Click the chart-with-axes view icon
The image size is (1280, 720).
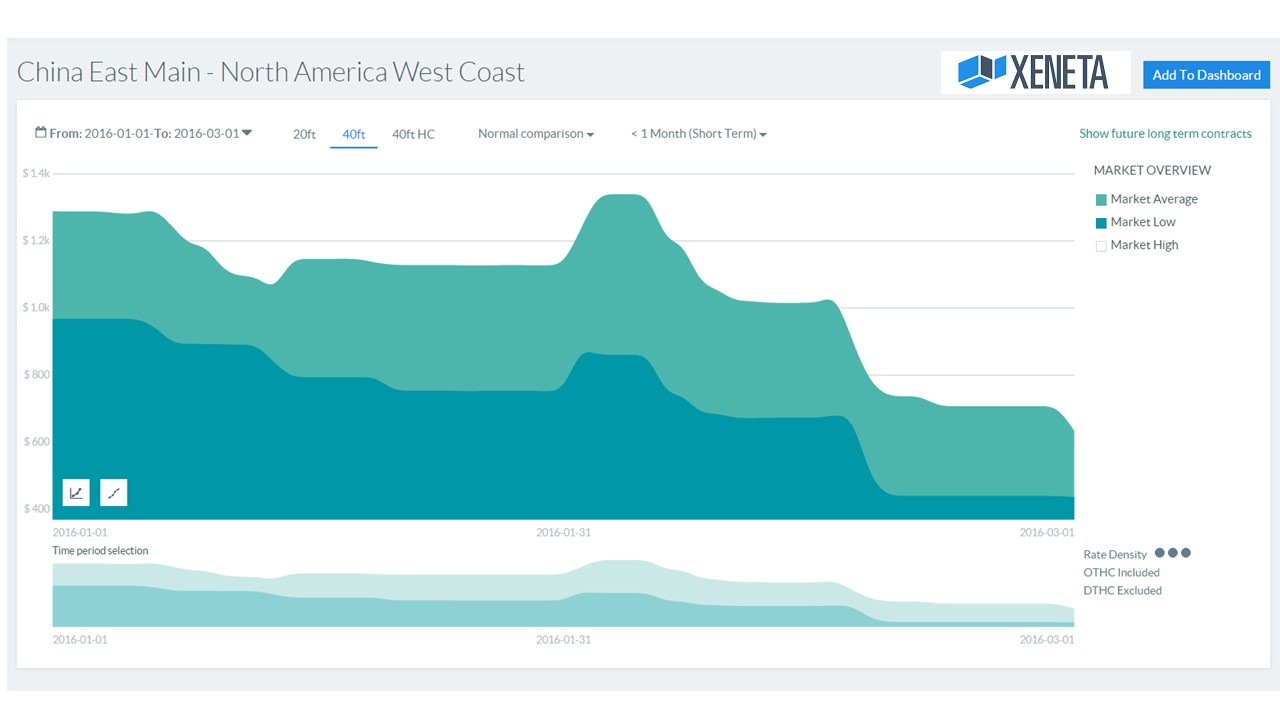[76, 492]
